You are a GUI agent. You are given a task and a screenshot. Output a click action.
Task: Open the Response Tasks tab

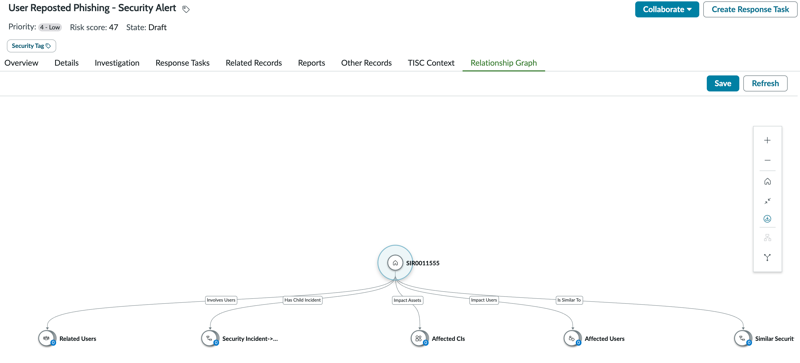point(182,63)
